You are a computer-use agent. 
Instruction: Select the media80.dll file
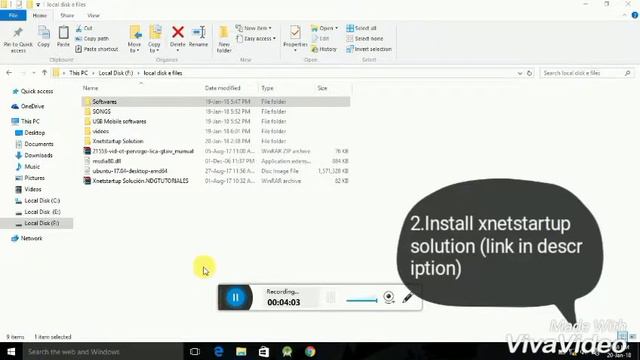click(216, 161)
